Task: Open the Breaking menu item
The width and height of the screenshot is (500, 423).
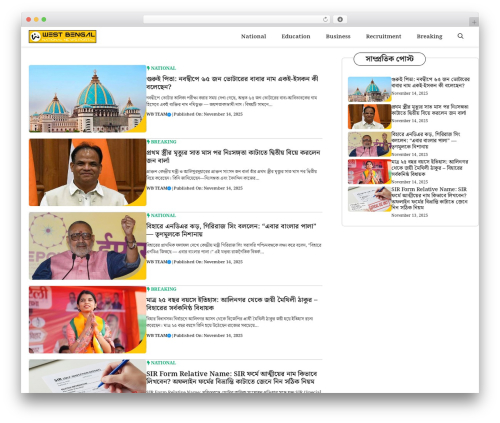Action: click(x=429, y=36)
